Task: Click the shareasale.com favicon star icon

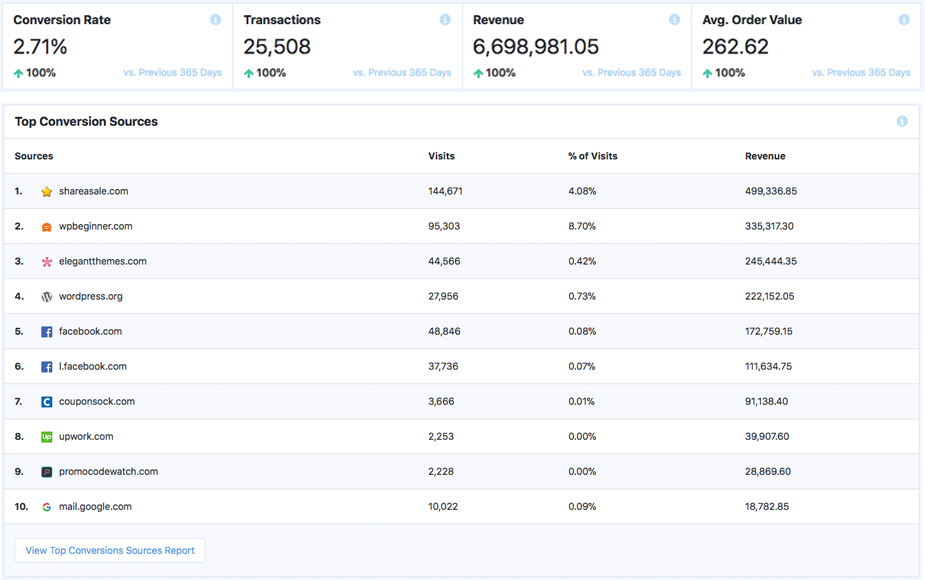Action: 46,191
